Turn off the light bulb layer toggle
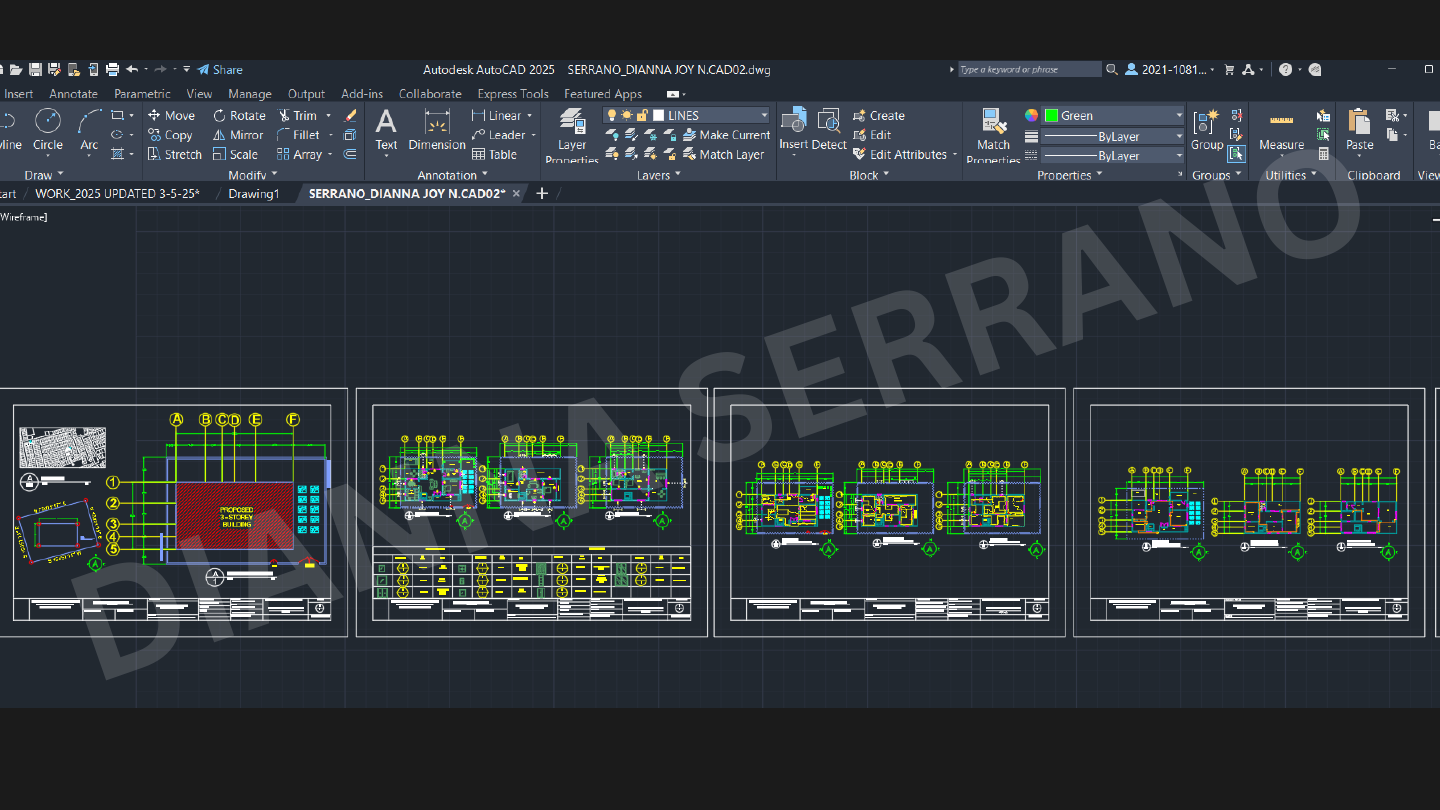Screen dimensions: 1440x810 coord(612,114)
